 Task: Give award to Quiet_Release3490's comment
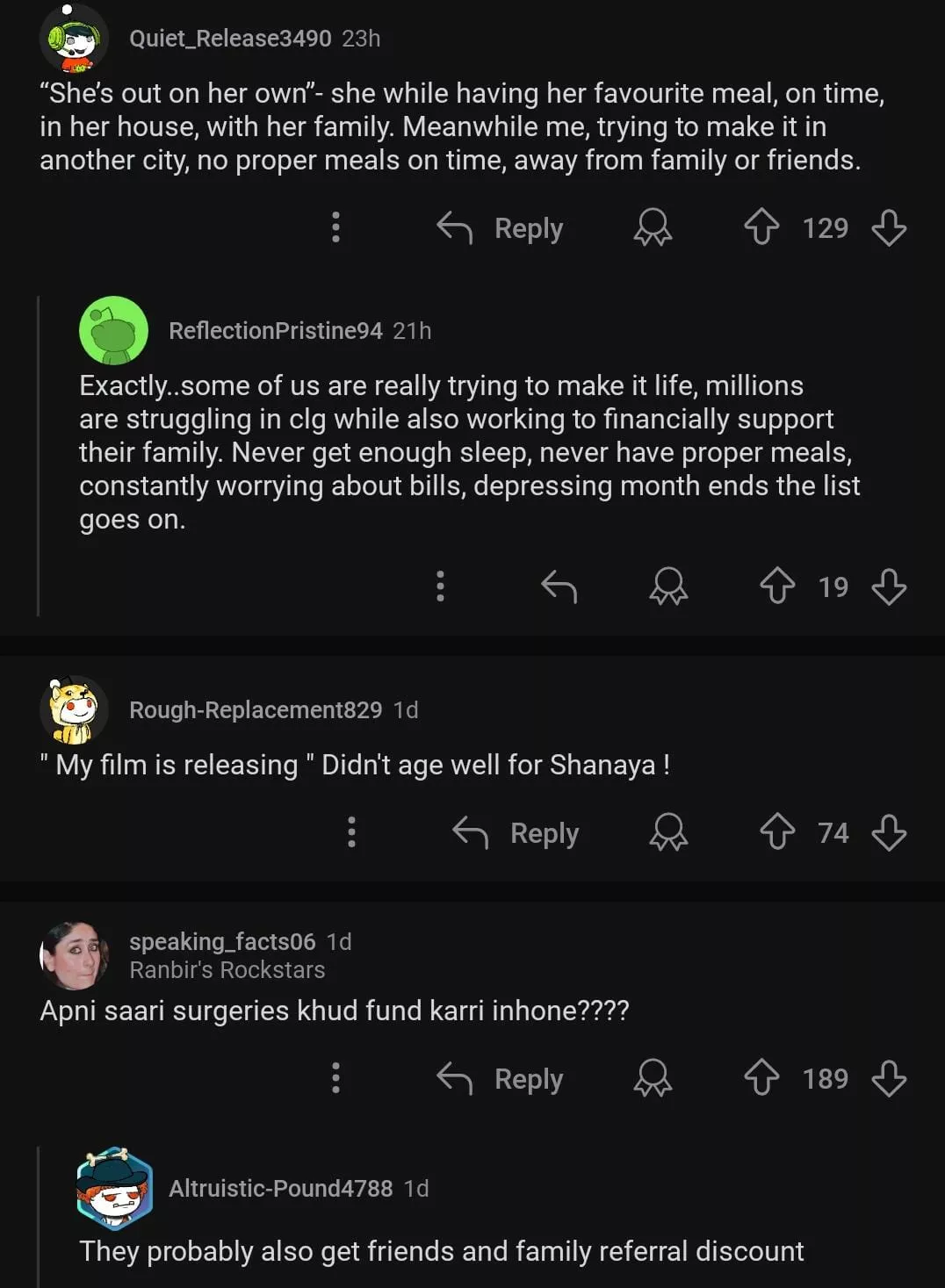pyautogui.click(x=653, y=227)
